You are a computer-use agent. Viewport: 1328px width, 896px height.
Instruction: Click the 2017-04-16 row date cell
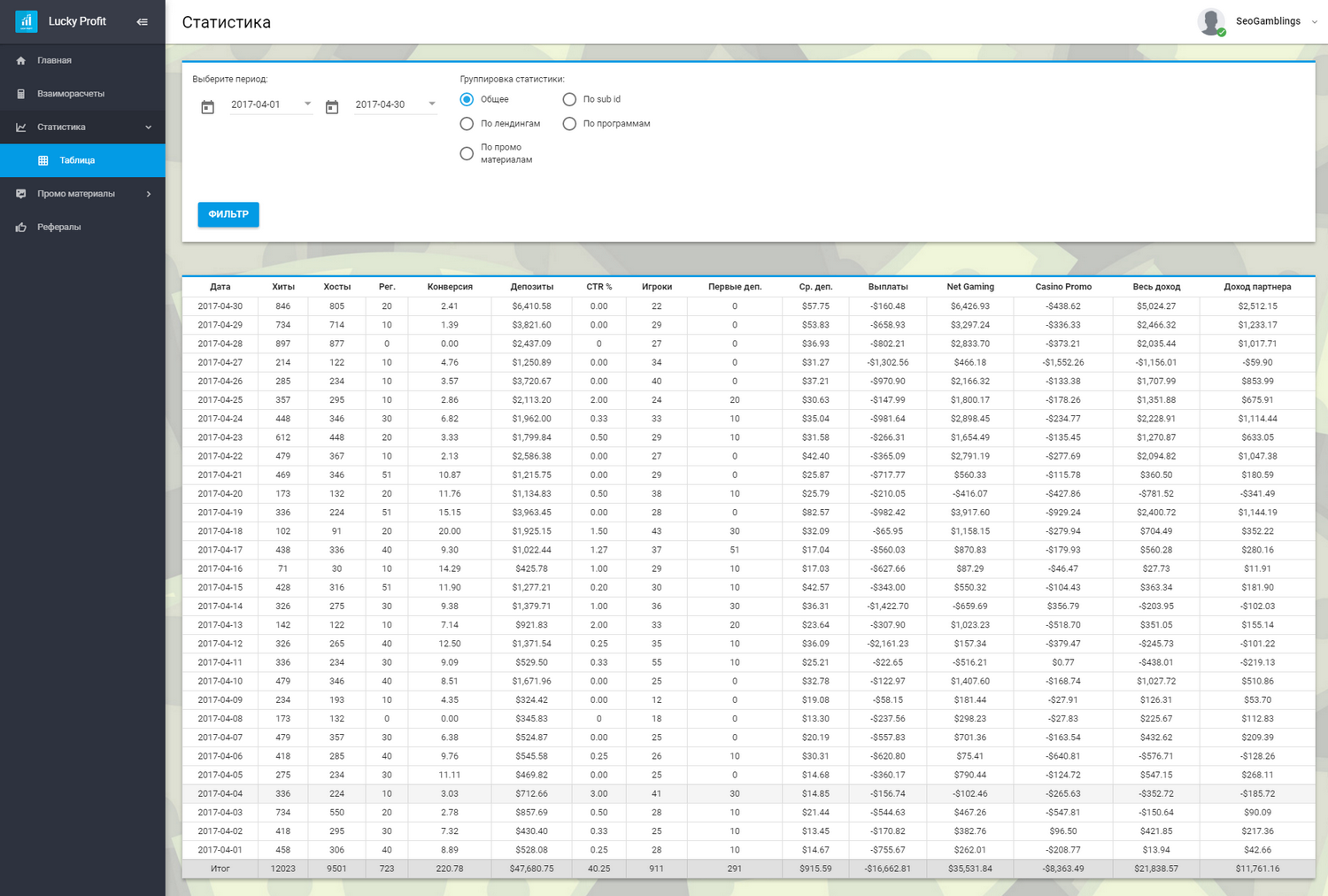(220, 568)
